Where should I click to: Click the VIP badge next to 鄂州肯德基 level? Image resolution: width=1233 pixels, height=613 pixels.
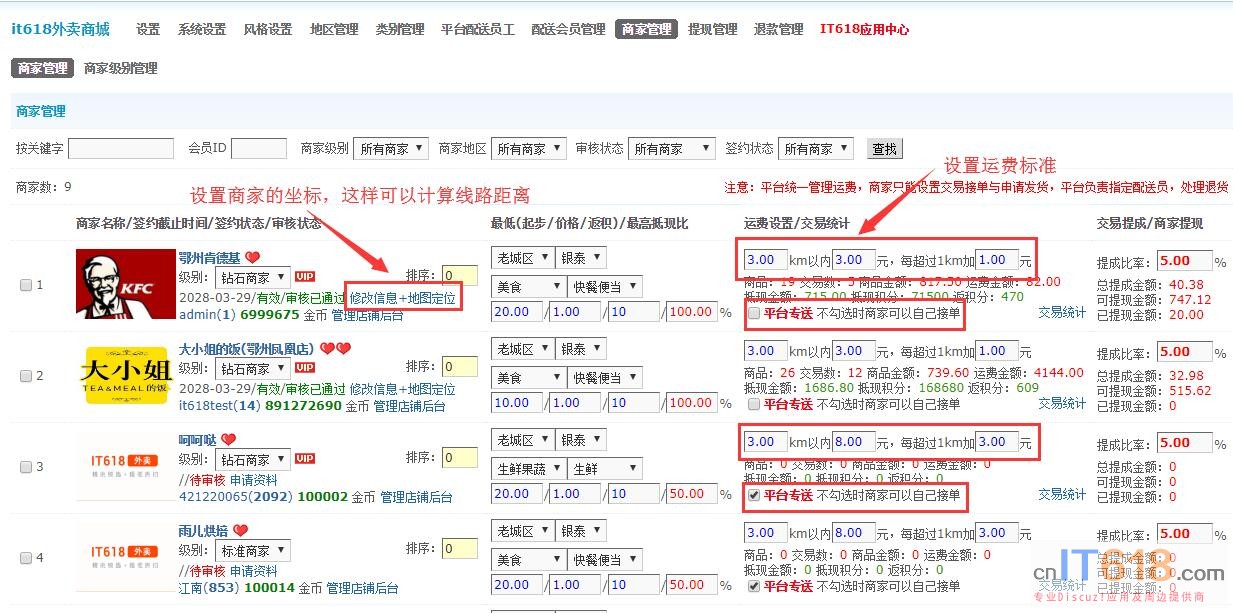(305, 277)
